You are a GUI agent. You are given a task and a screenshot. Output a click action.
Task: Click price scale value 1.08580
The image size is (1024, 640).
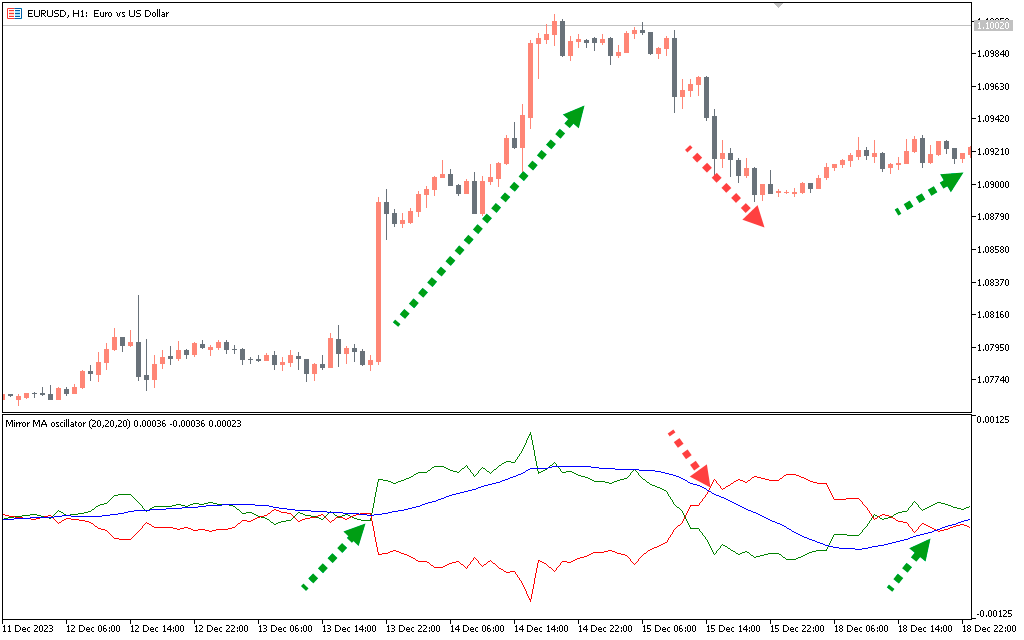[x=993, y=249]
